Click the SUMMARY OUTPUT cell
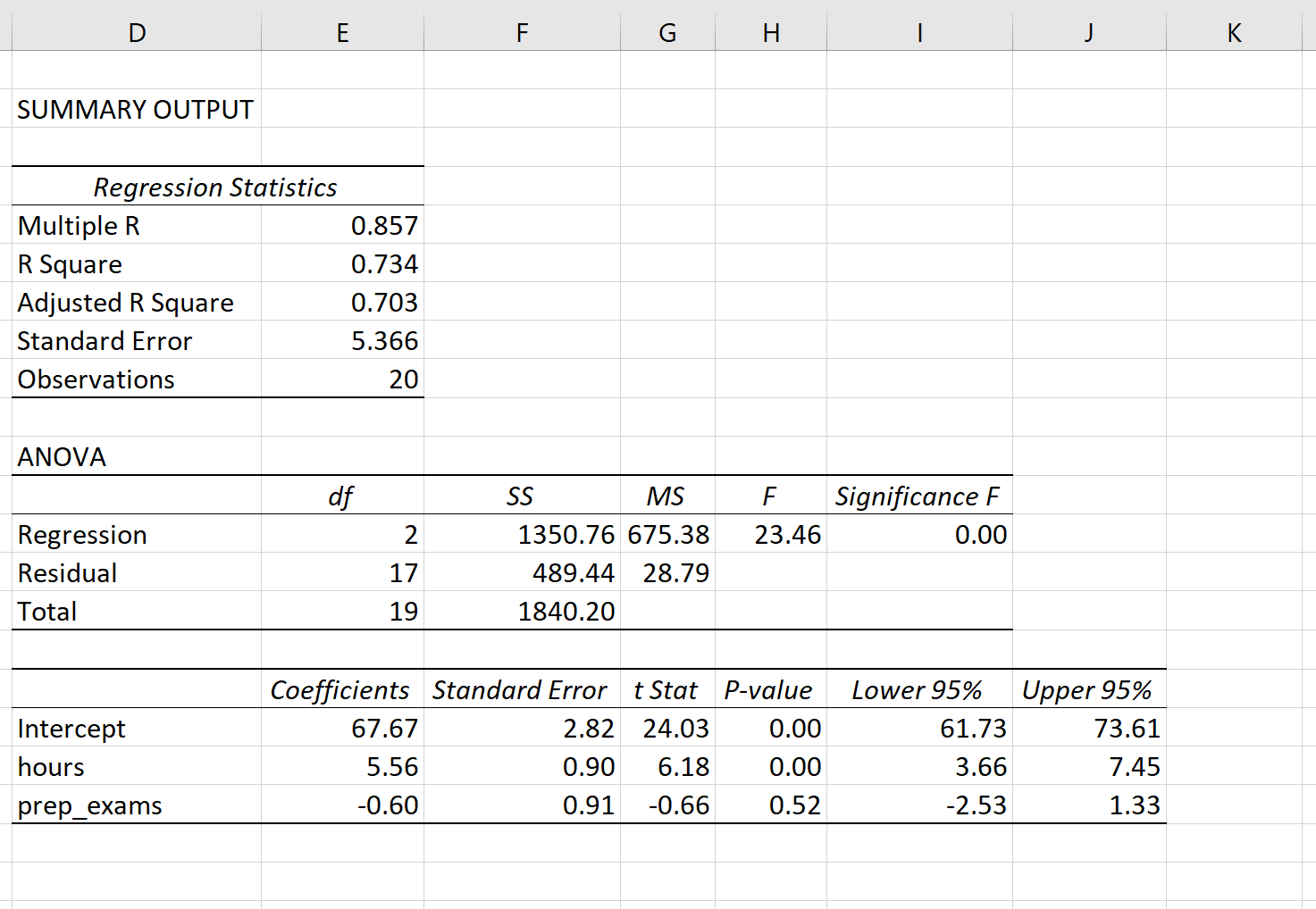The height and width of the screenshot is (909, 1316). pyautogui.click(x=134, y=109)
